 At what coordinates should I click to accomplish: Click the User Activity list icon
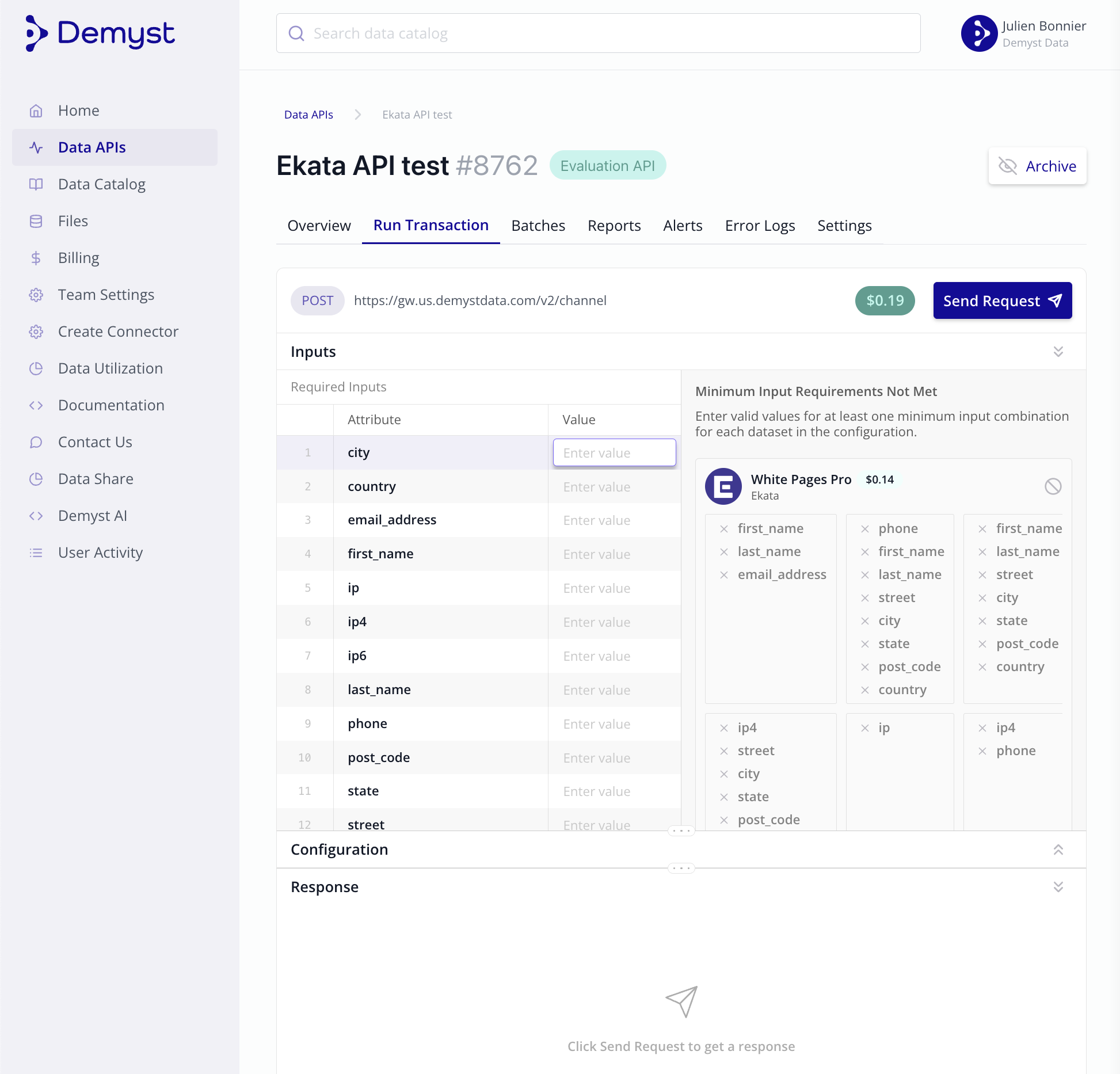coord(36,553)
